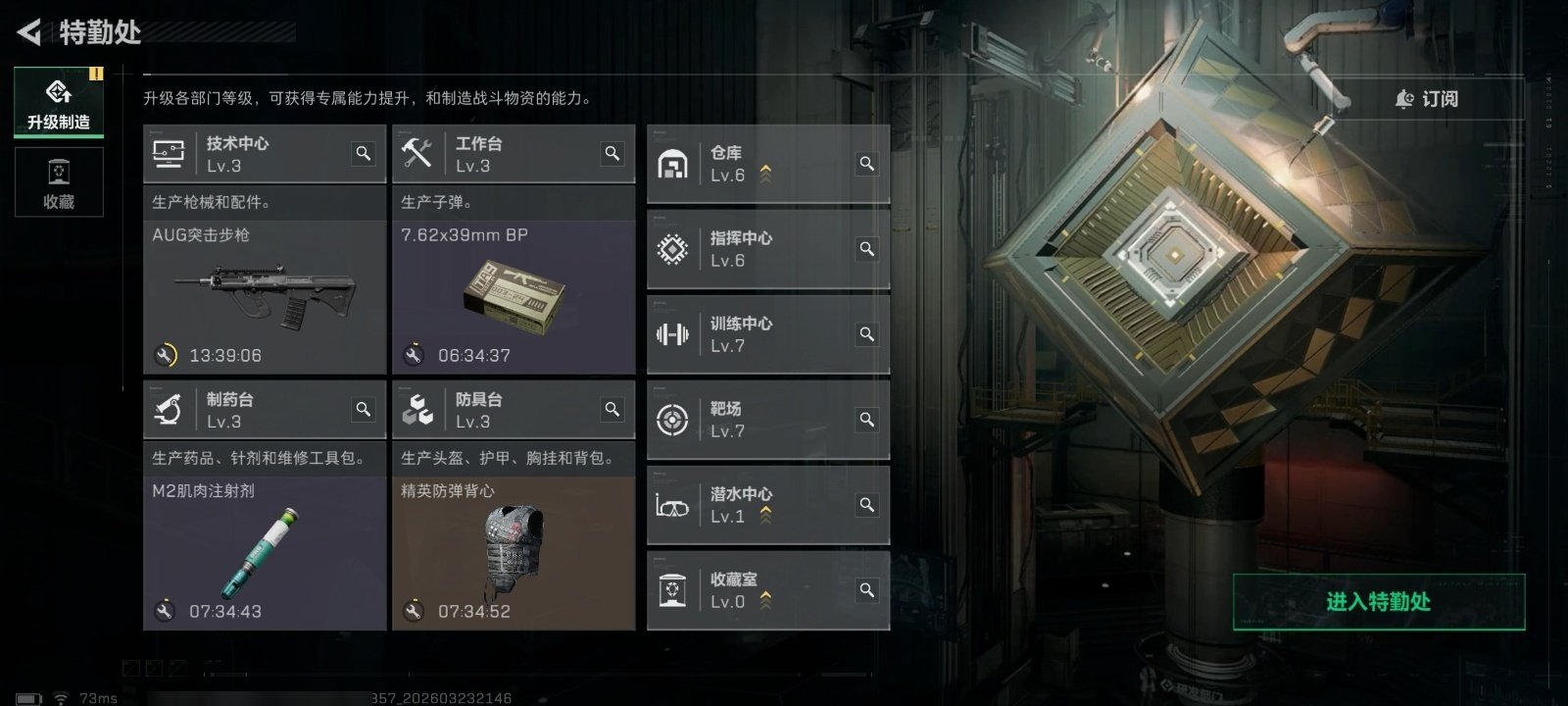The image size is (1568, 706).
Task: Click the back arrow beside 特勤处
Action: coord(29,32)
